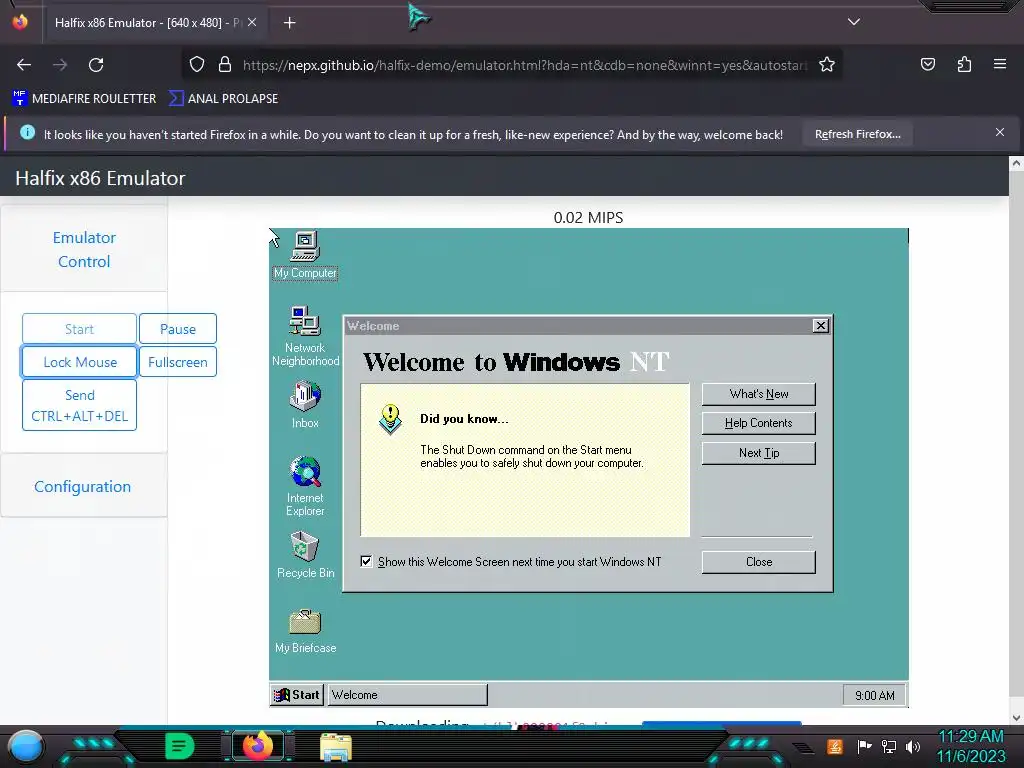The width and height of the screenshot is (1024, 768).
Task: Open the Inbox desktop icon
Action: pos(305,404)
